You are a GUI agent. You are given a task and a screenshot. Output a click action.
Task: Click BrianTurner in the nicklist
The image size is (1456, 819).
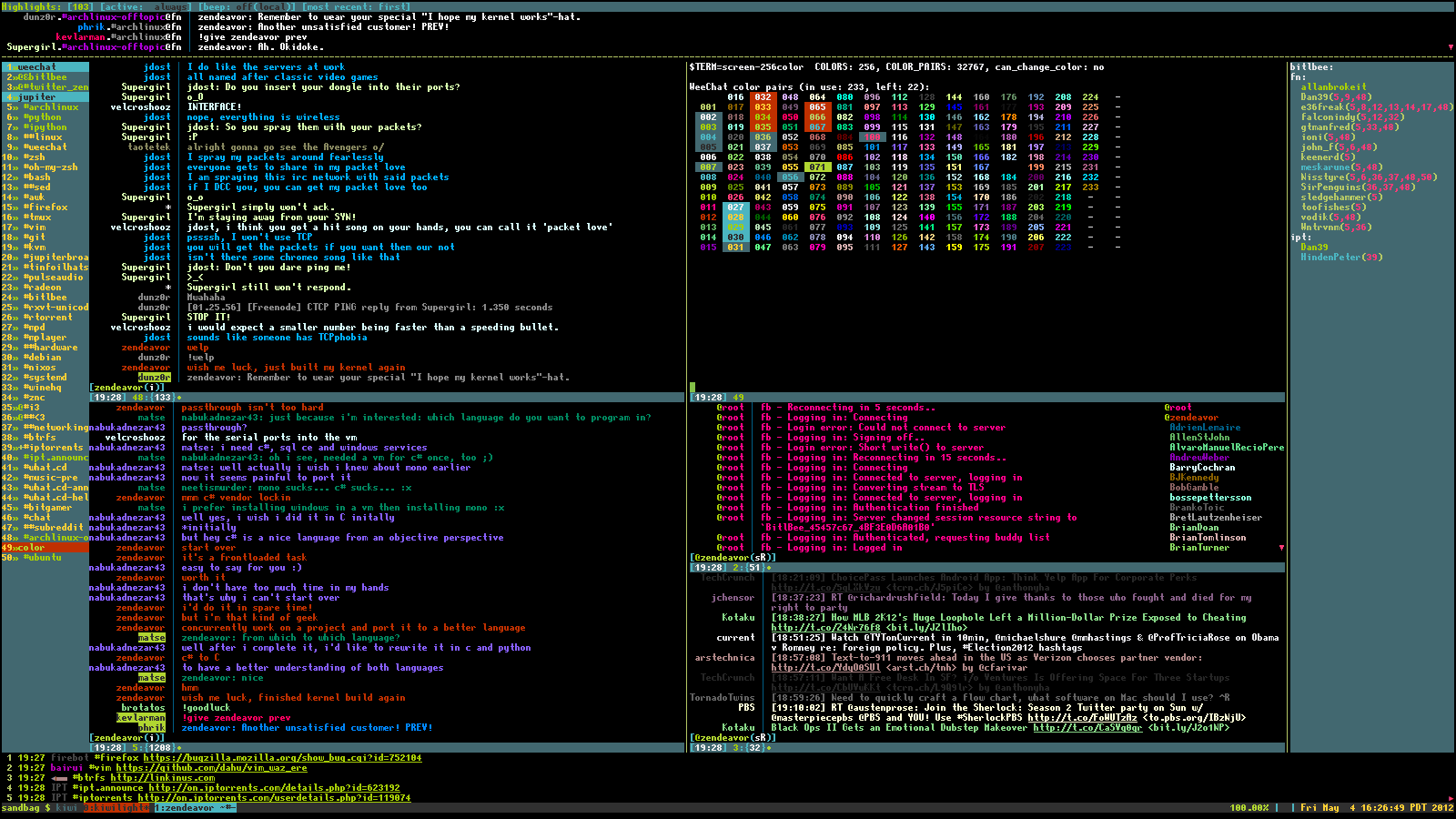(x=1199, y=548)
